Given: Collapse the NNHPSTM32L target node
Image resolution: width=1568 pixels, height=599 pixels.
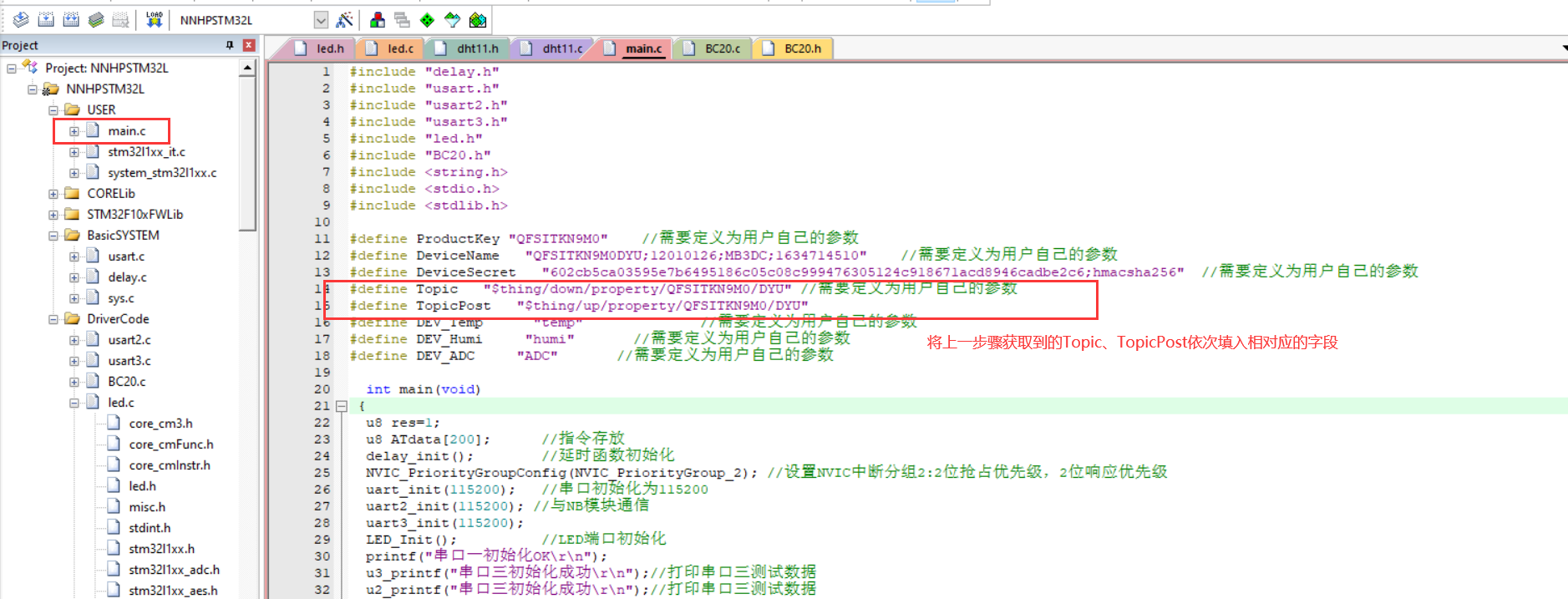Looking at the screenshot, I should tap(33, 89).
